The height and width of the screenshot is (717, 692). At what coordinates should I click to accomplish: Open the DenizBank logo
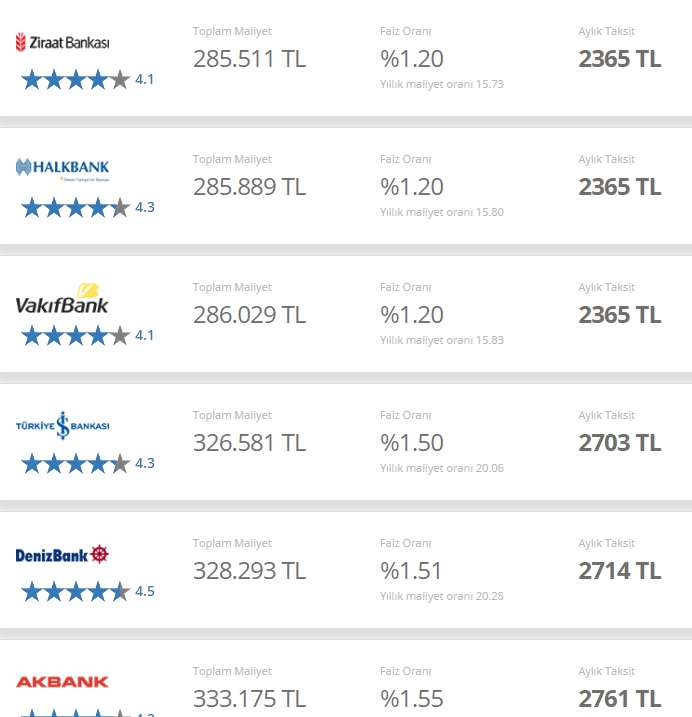pos(62,555)
